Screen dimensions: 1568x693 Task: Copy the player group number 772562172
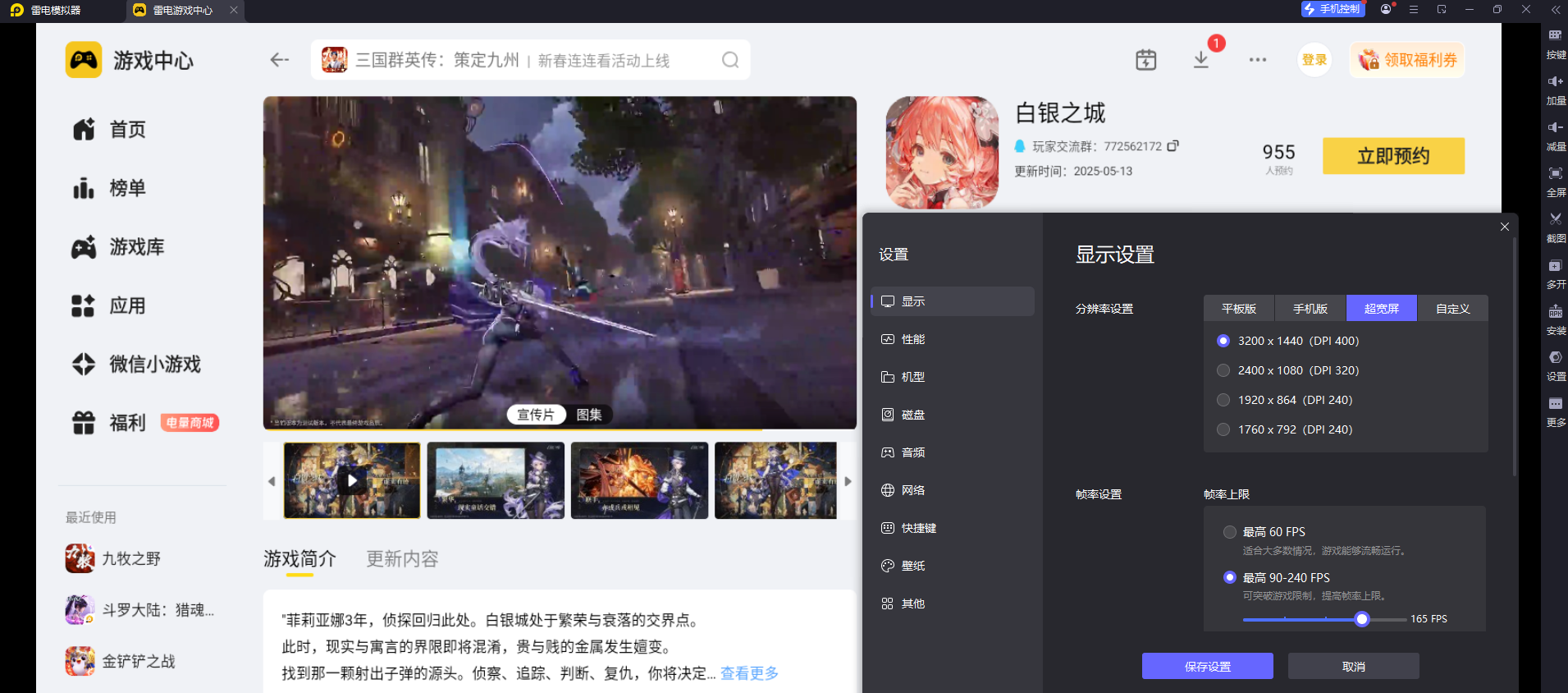[1173, 145]
